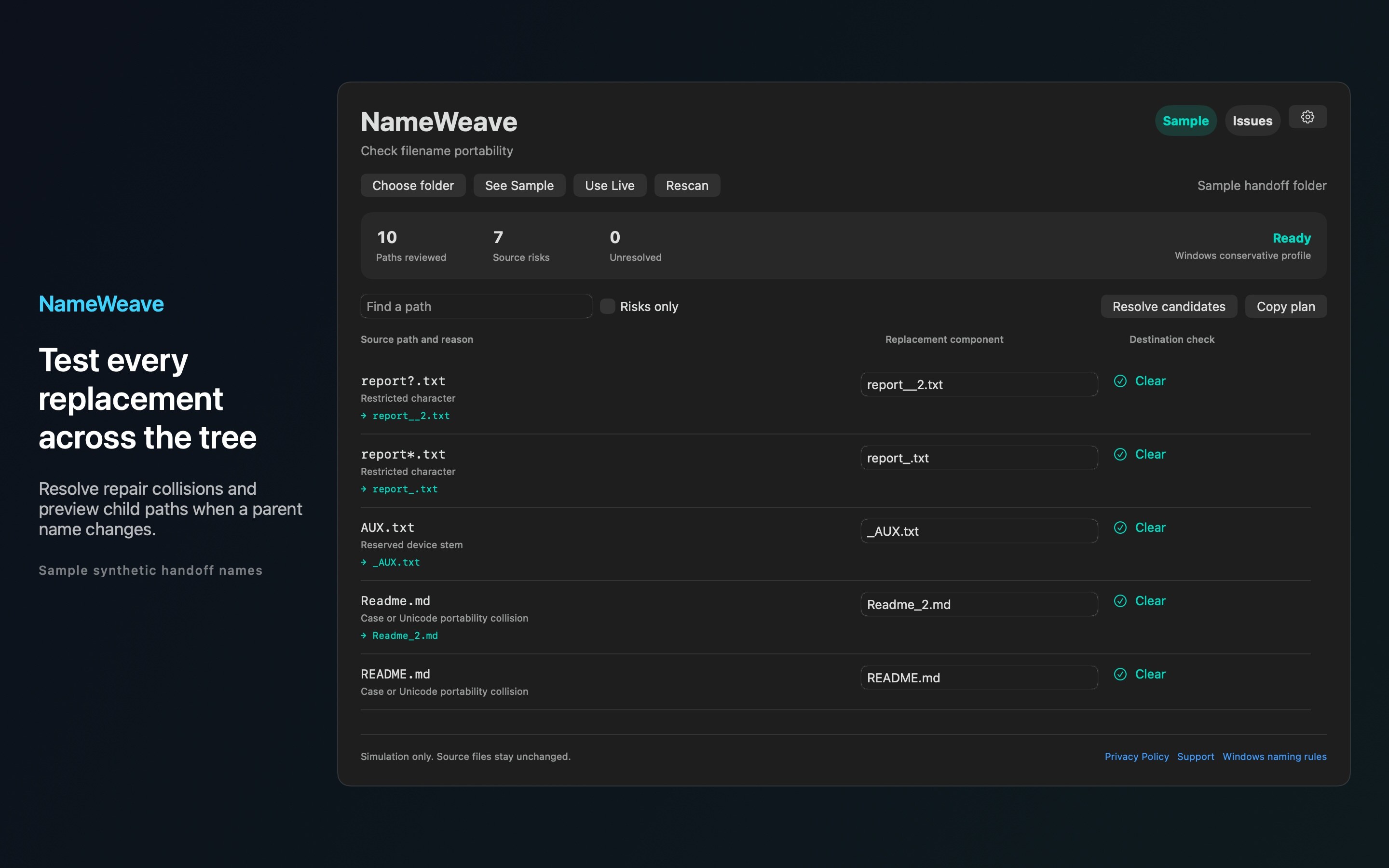Viewport: 1389px width, 868px height.
Task: Edit the report__2.txt replacement field
Action: (979, 385)
